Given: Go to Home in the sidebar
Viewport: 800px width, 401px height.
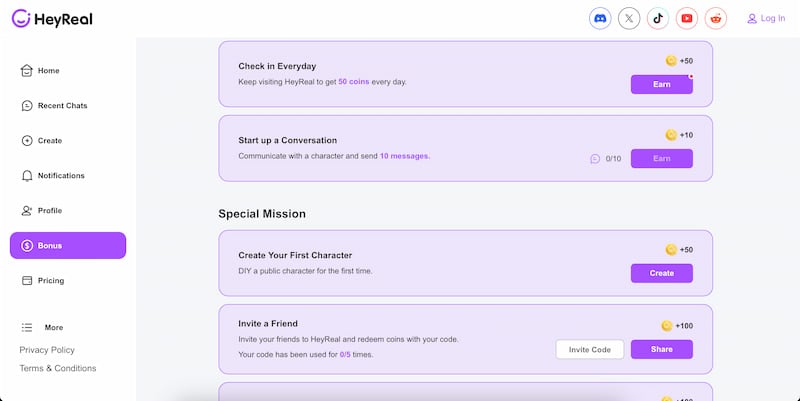Looking at the screenshot, I should [x=68, y=70].
